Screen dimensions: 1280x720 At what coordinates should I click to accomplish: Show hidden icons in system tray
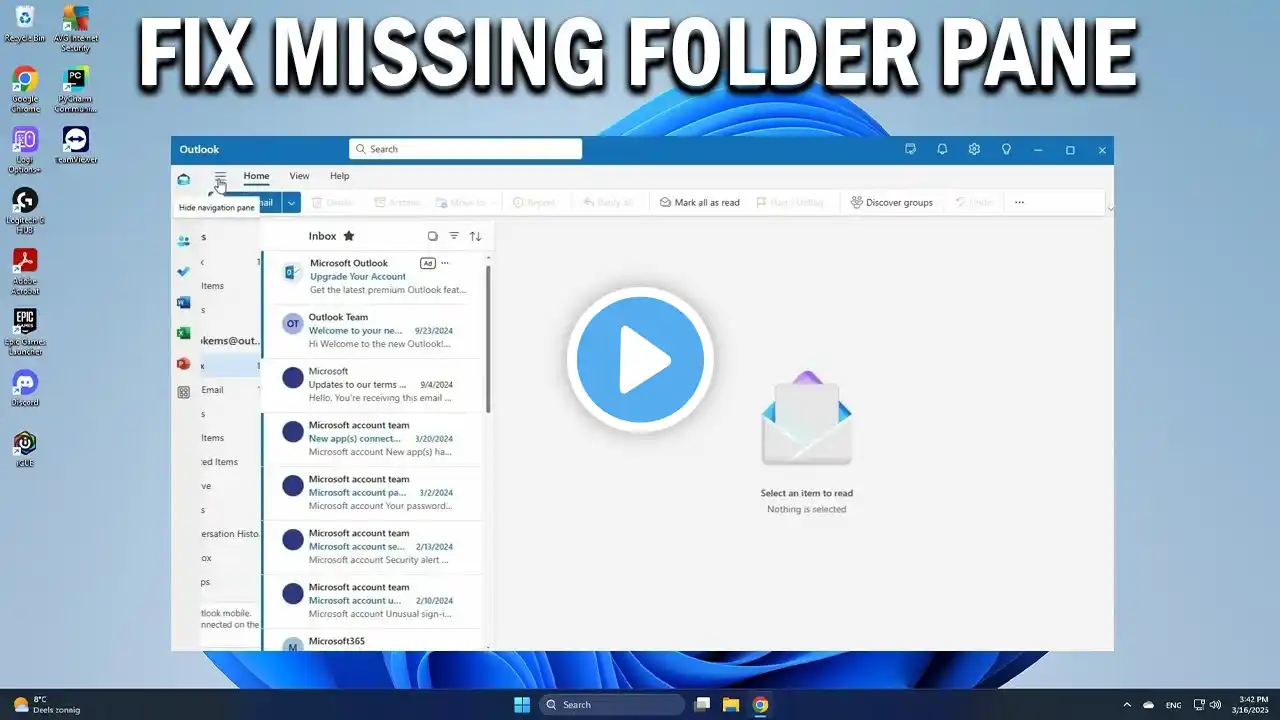1127,705
